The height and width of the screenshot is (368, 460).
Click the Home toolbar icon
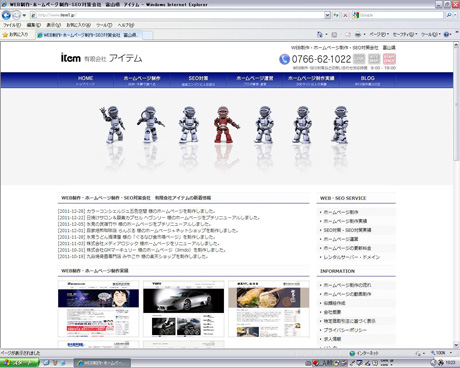point(319,34)
